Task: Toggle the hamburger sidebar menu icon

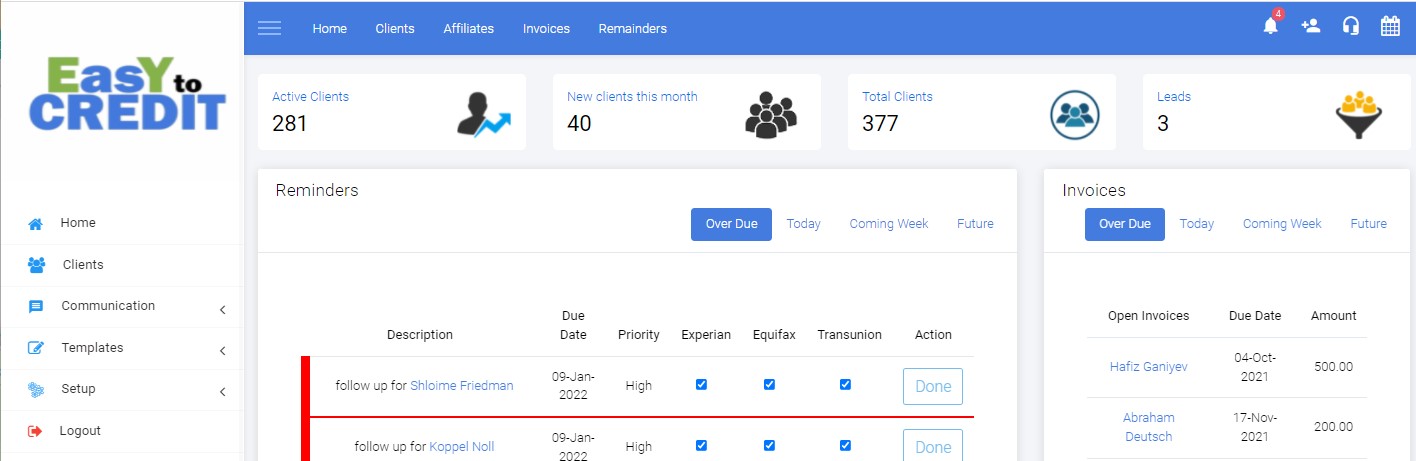Action: (269, 28)
